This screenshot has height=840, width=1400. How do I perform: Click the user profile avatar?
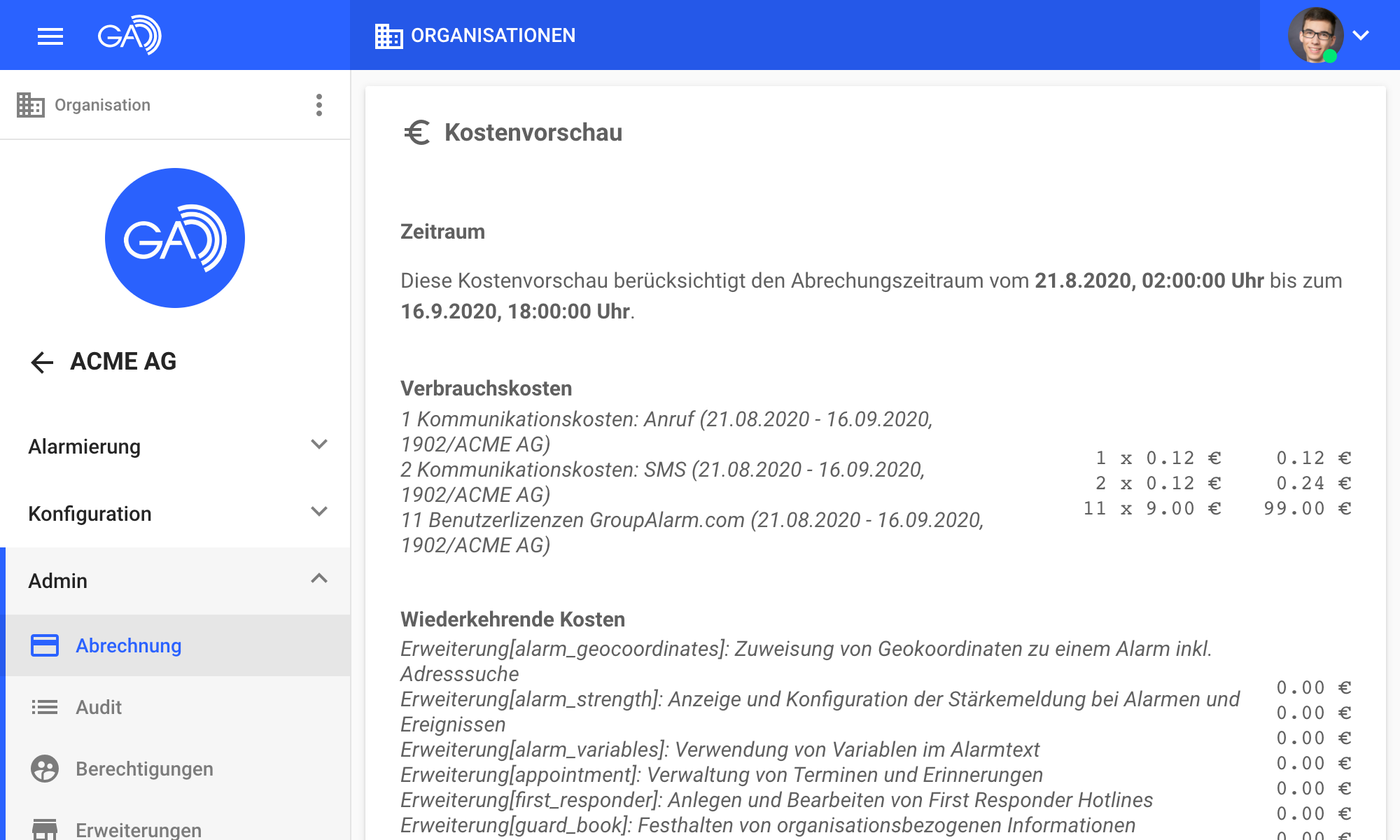(1315, 36)
